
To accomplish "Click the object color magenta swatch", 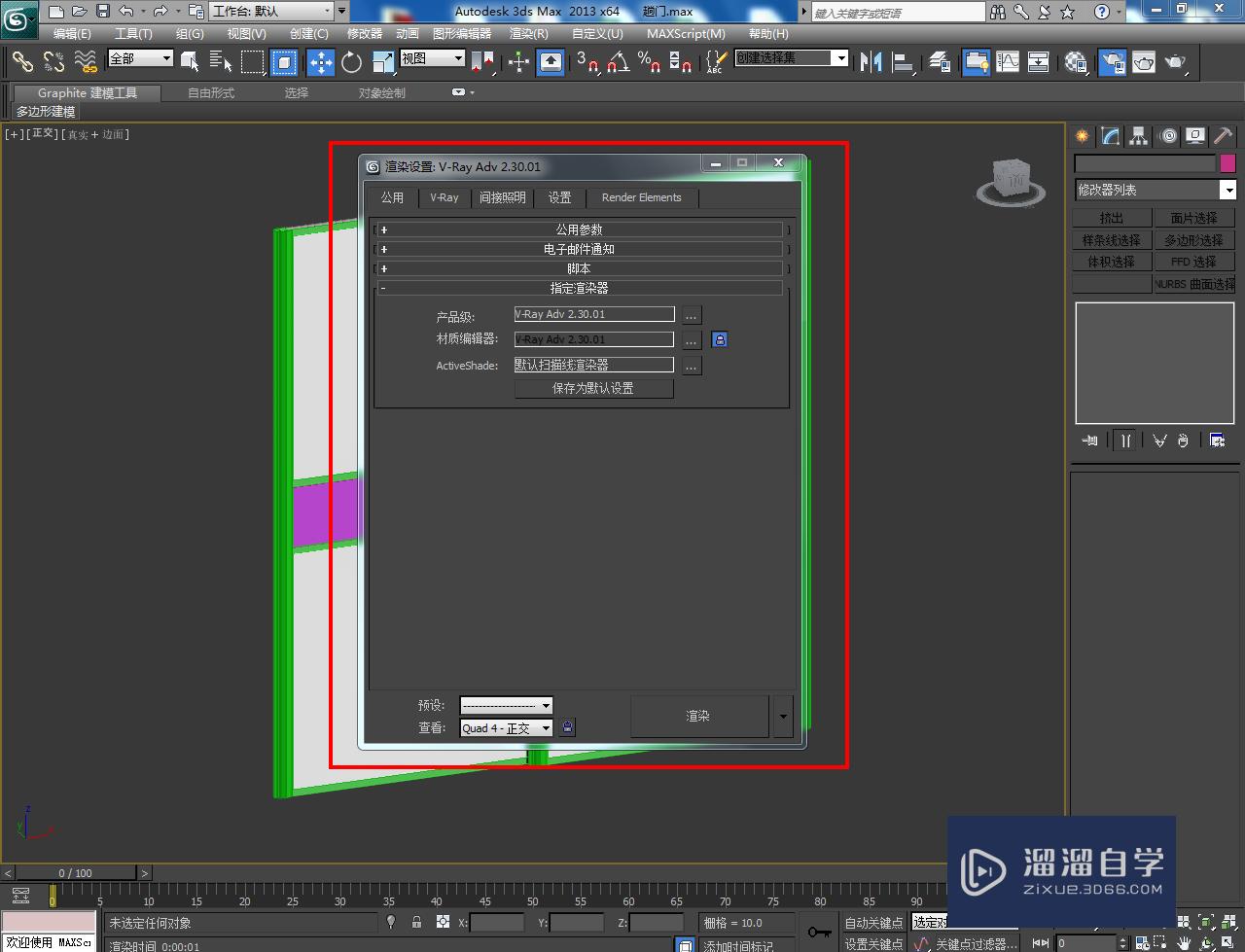I will [x=1227, y=163].
